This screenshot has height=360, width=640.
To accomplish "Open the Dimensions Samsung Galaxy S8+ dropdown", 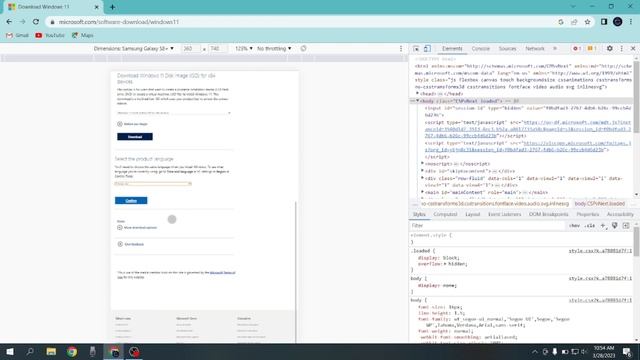I will (133, 48).
